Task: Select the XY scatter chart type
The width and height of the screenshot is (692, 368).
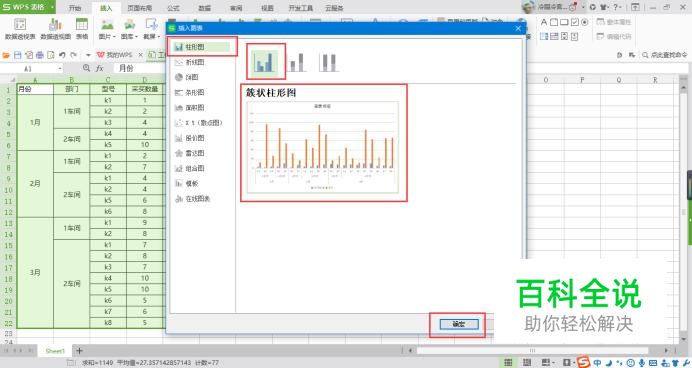Action: tap(199, 123)
